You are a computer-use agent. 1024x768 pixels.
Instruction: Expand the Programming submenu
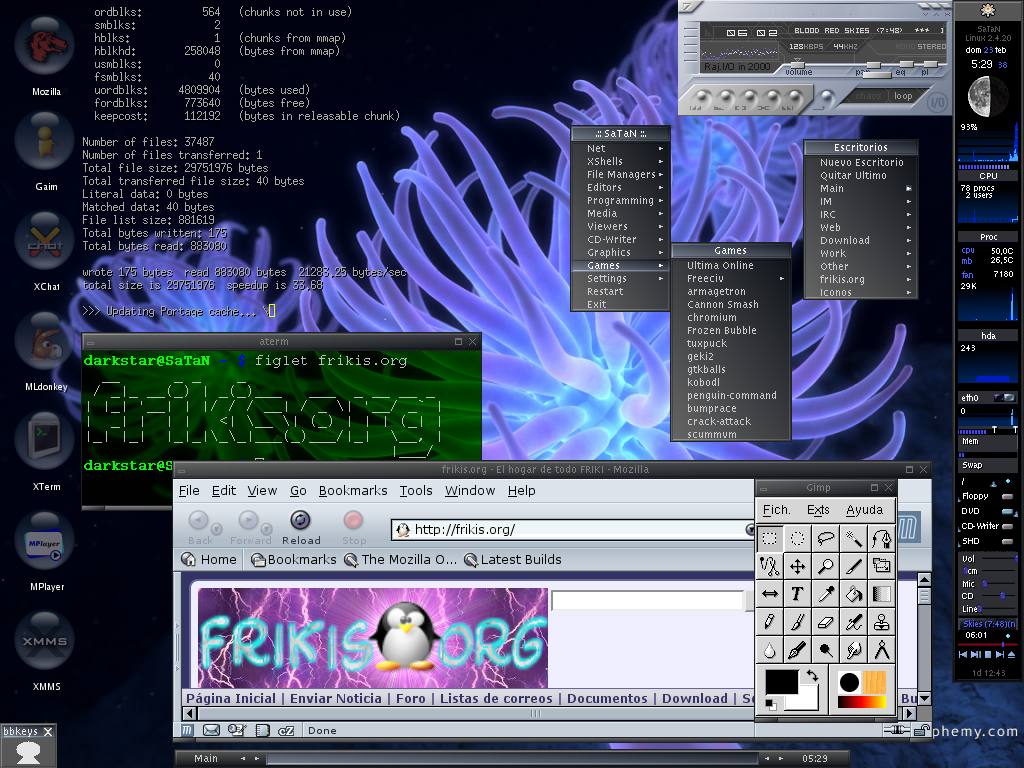[621, 200]
